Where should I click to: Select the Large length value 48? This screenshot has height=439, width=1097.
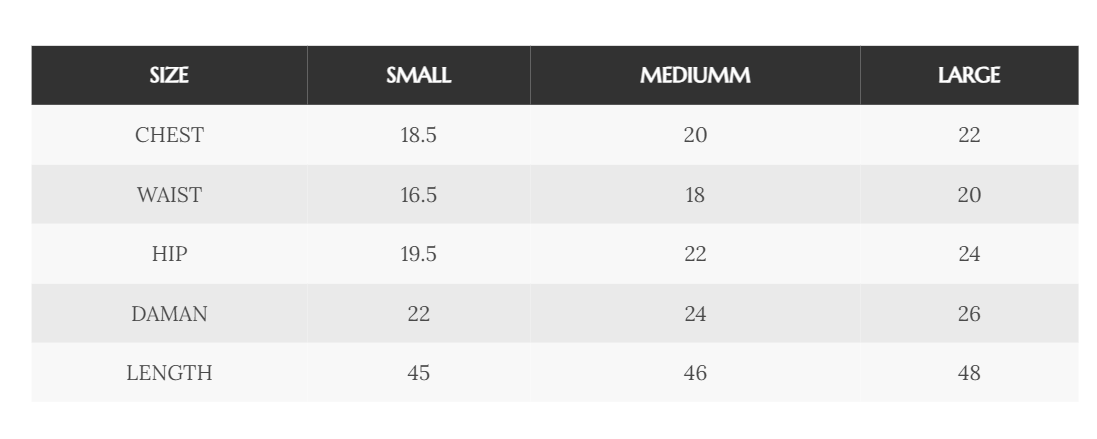click(x=969, y=373)
